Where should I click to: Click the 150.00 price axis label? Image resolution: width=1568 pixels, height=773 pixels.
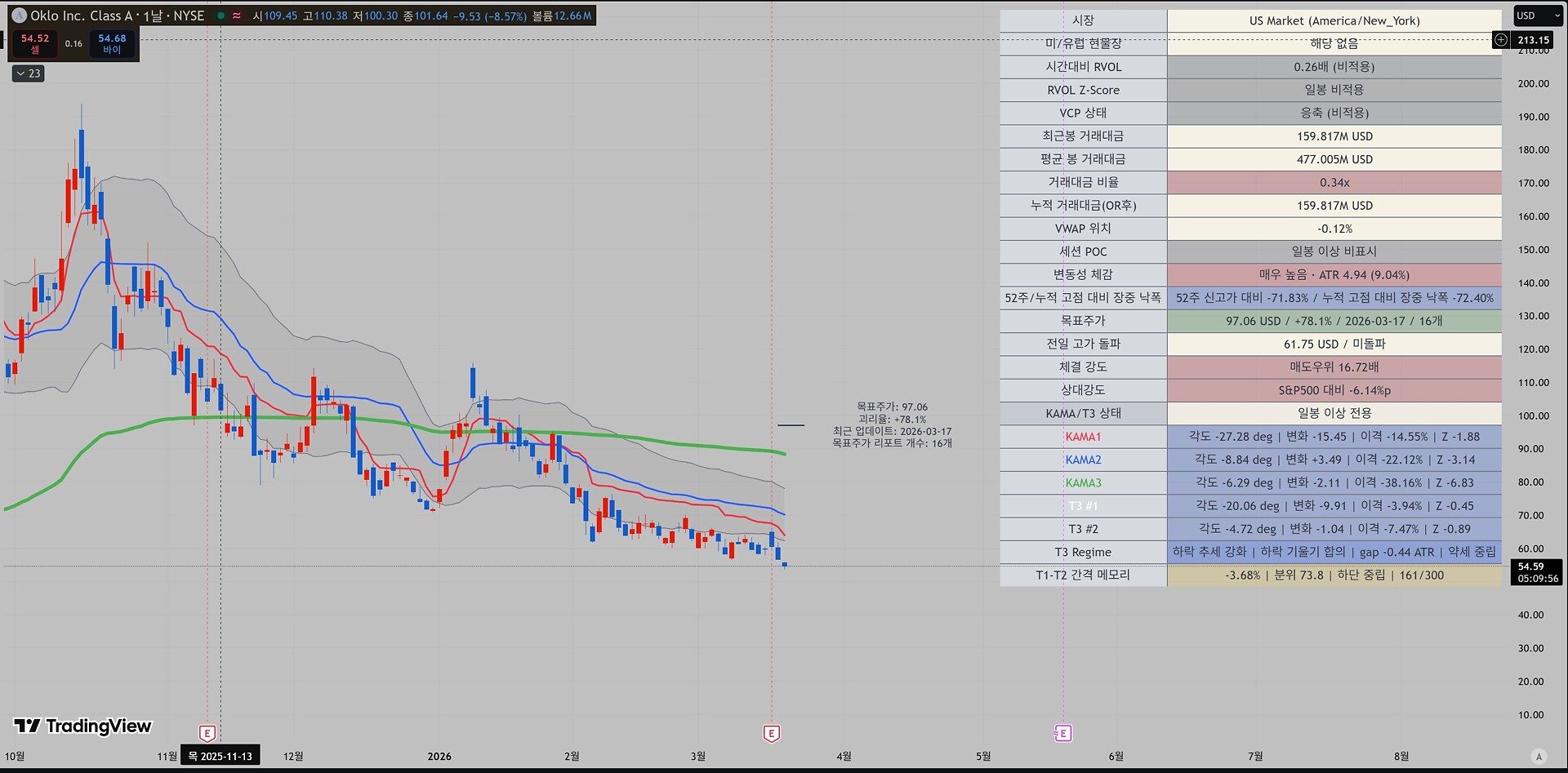coord(1534,250)
